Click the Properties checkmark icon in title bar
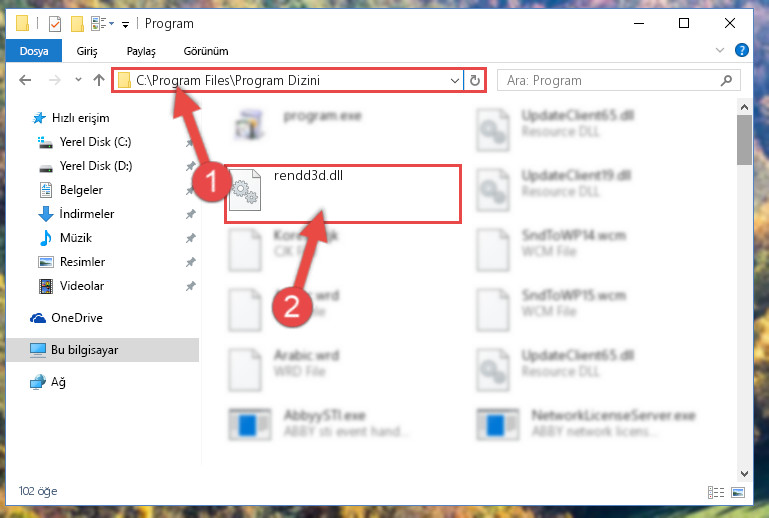 [x=55, y=24]
